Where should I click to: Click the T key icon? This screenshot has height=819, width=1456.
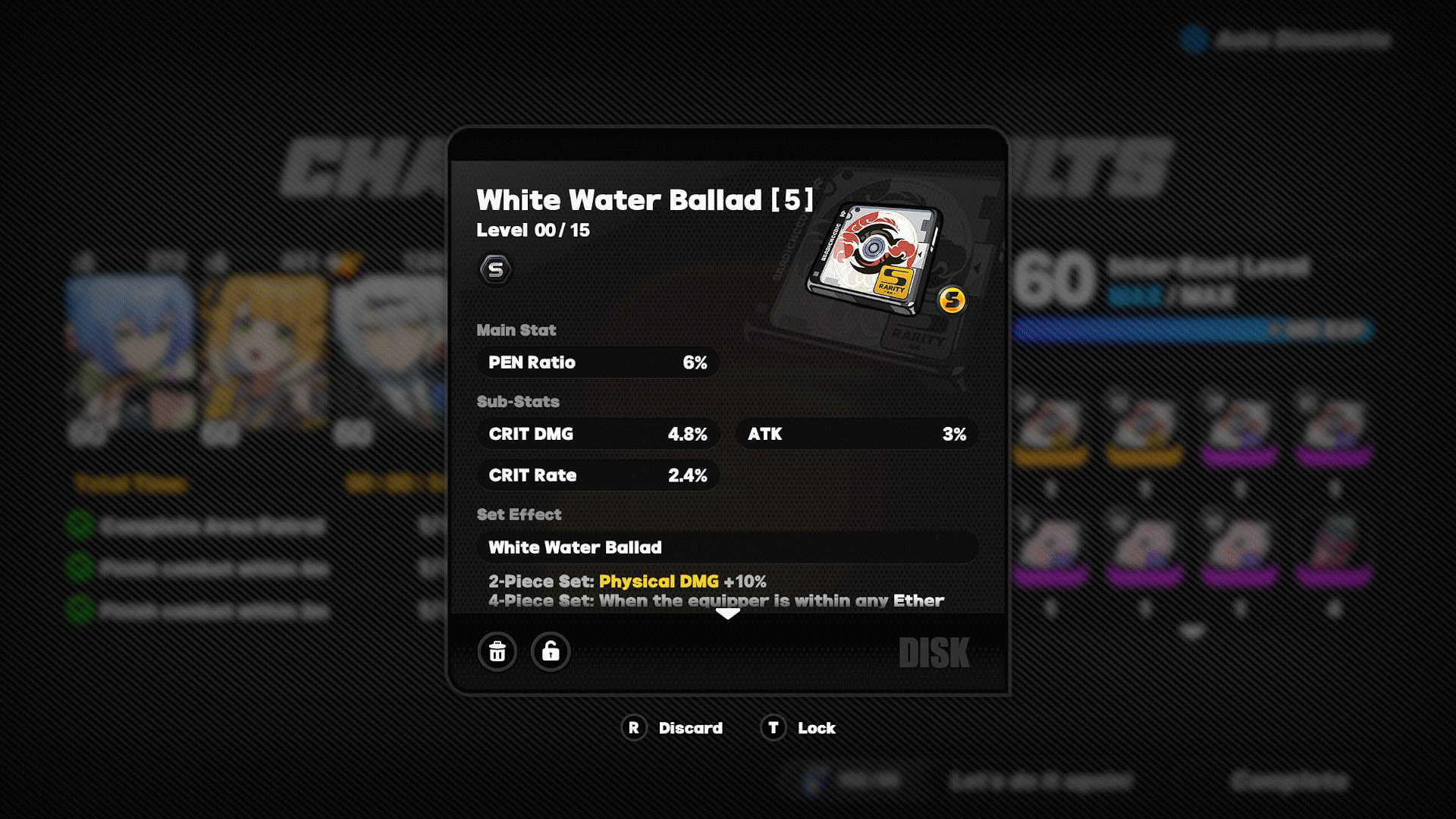[x=773, y=728]
